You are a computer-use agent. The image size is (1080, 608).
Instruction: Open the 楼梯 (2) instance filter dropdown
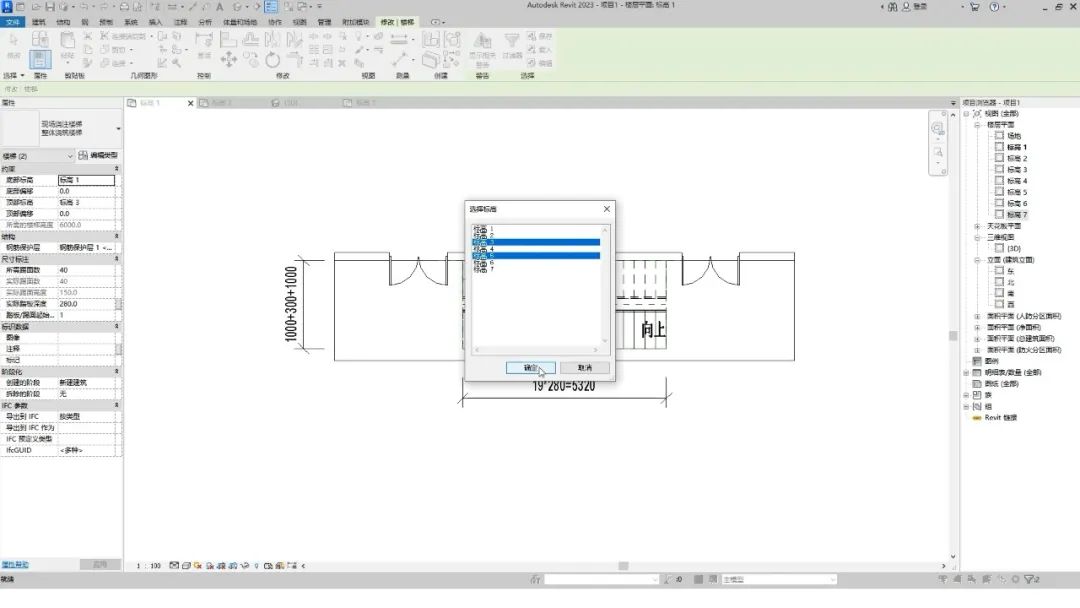(37, 156)
